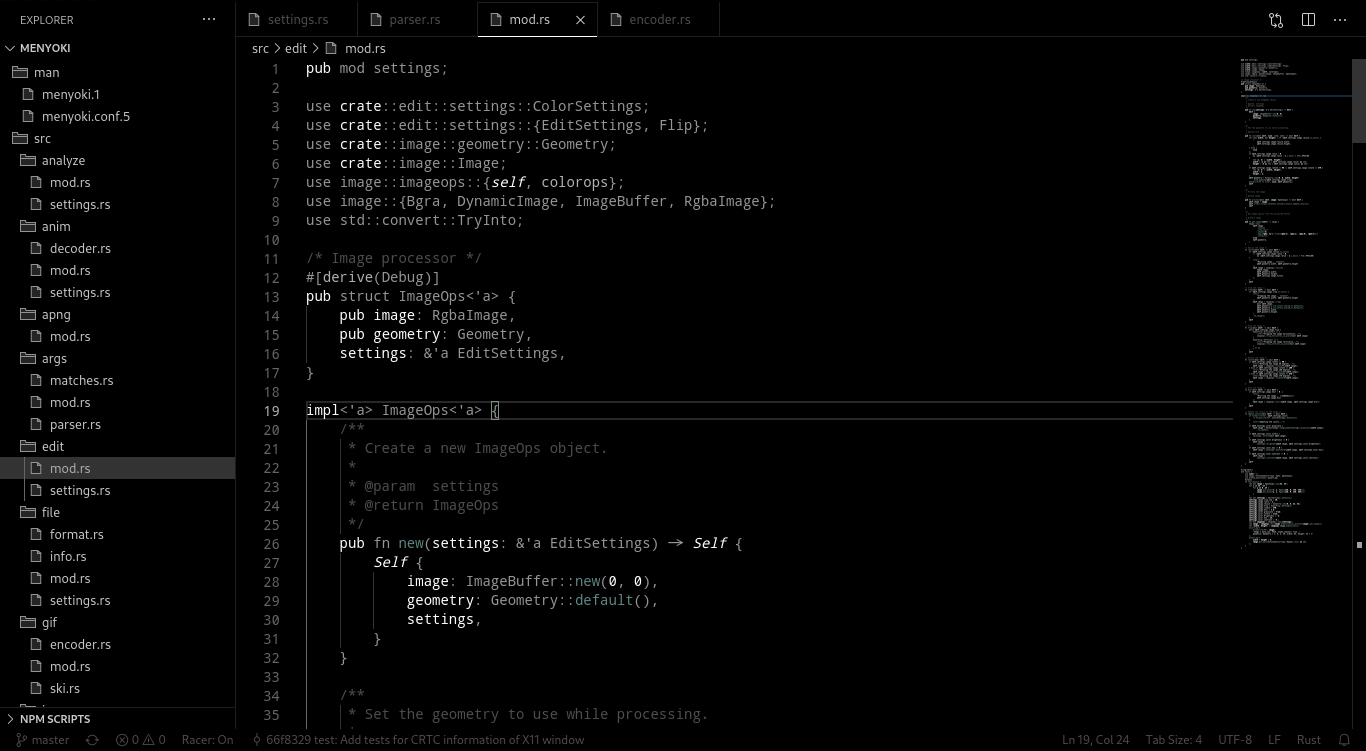Image resolution: width=1366 pixels, height=751 pixels.
Task: Open info.rs in file folder
Action: (x=117, y=556)
